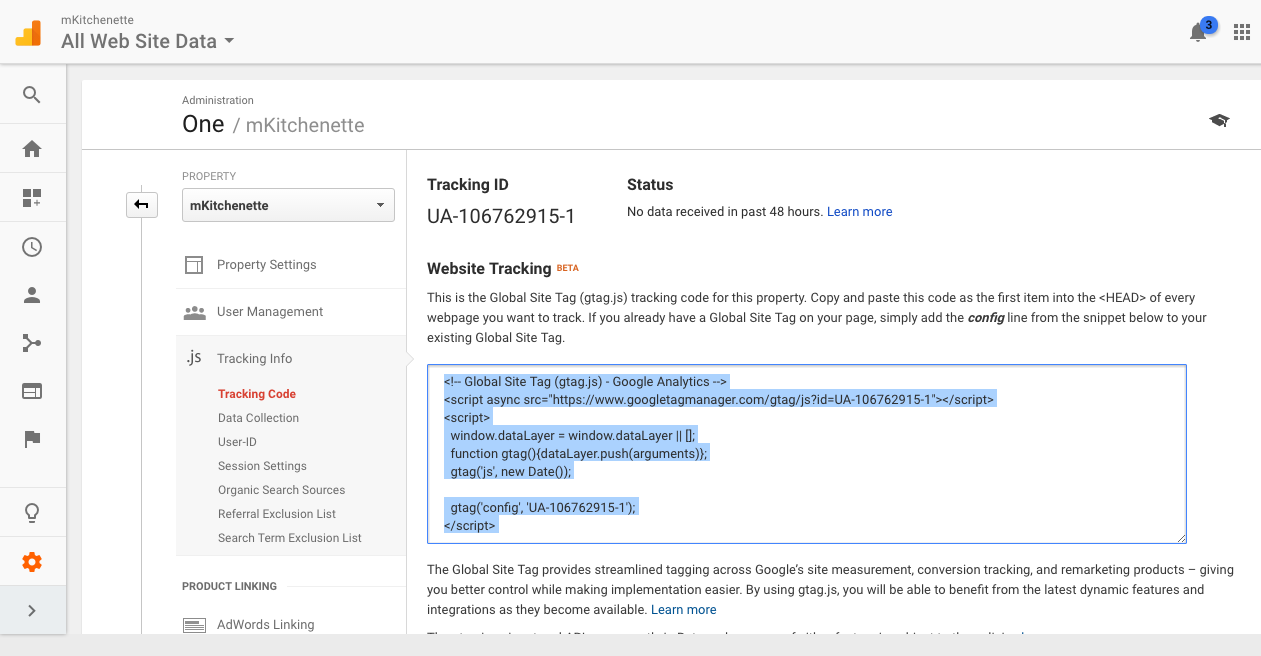Open the Google apps grid

tap(1242, 32)
